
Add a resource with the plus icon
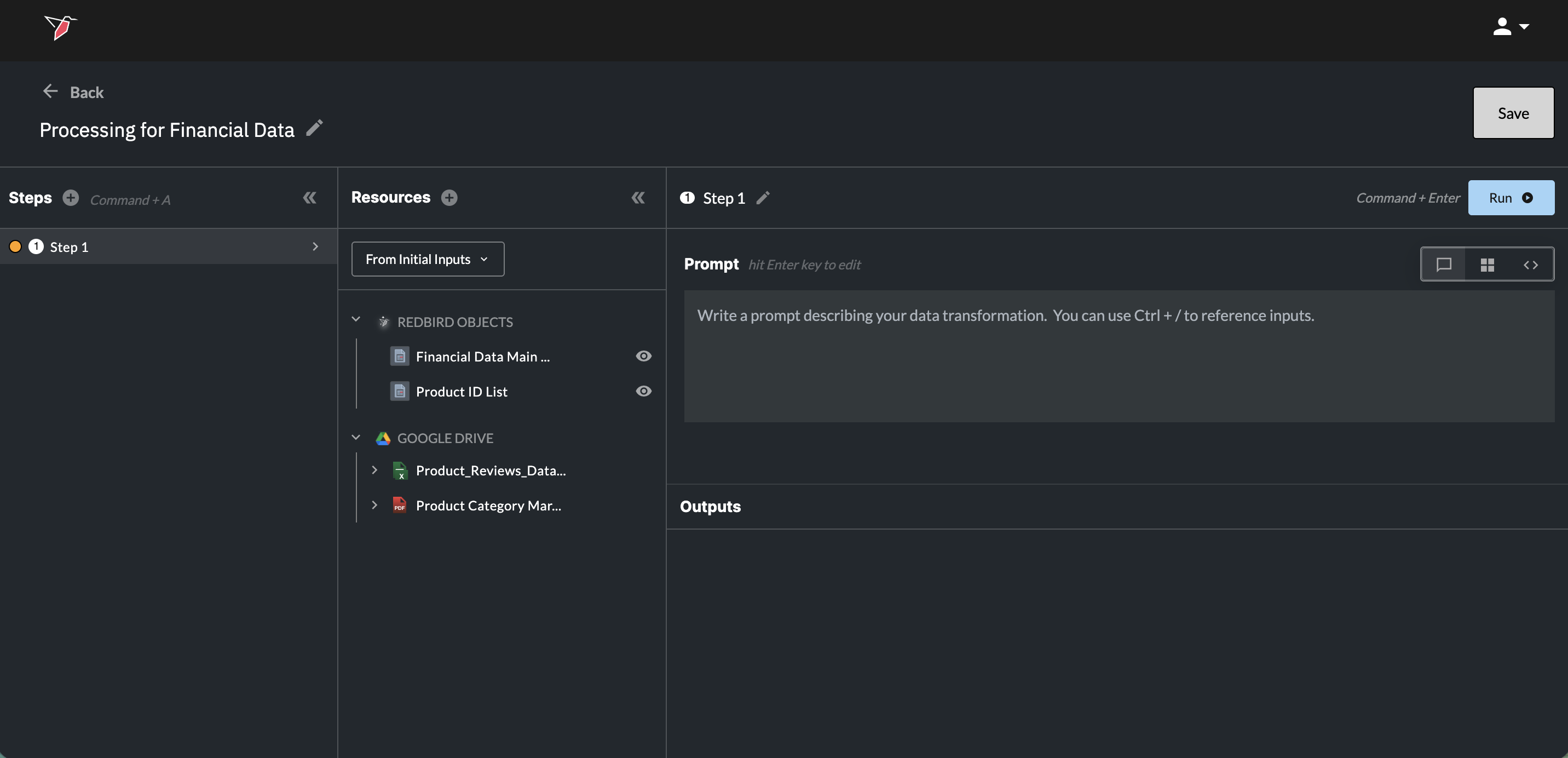[x=449, y=198]
